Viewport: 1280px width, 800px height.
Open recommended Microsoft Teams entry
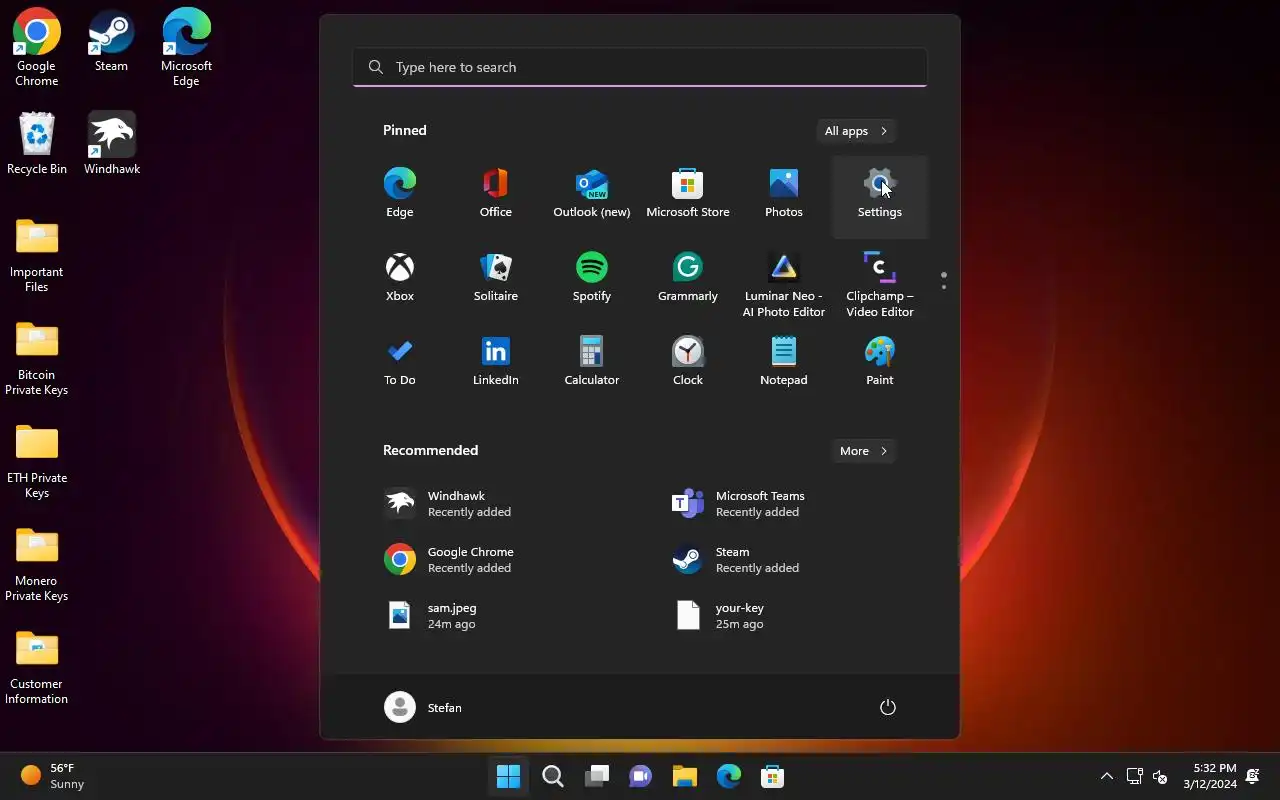coord(784,504)
